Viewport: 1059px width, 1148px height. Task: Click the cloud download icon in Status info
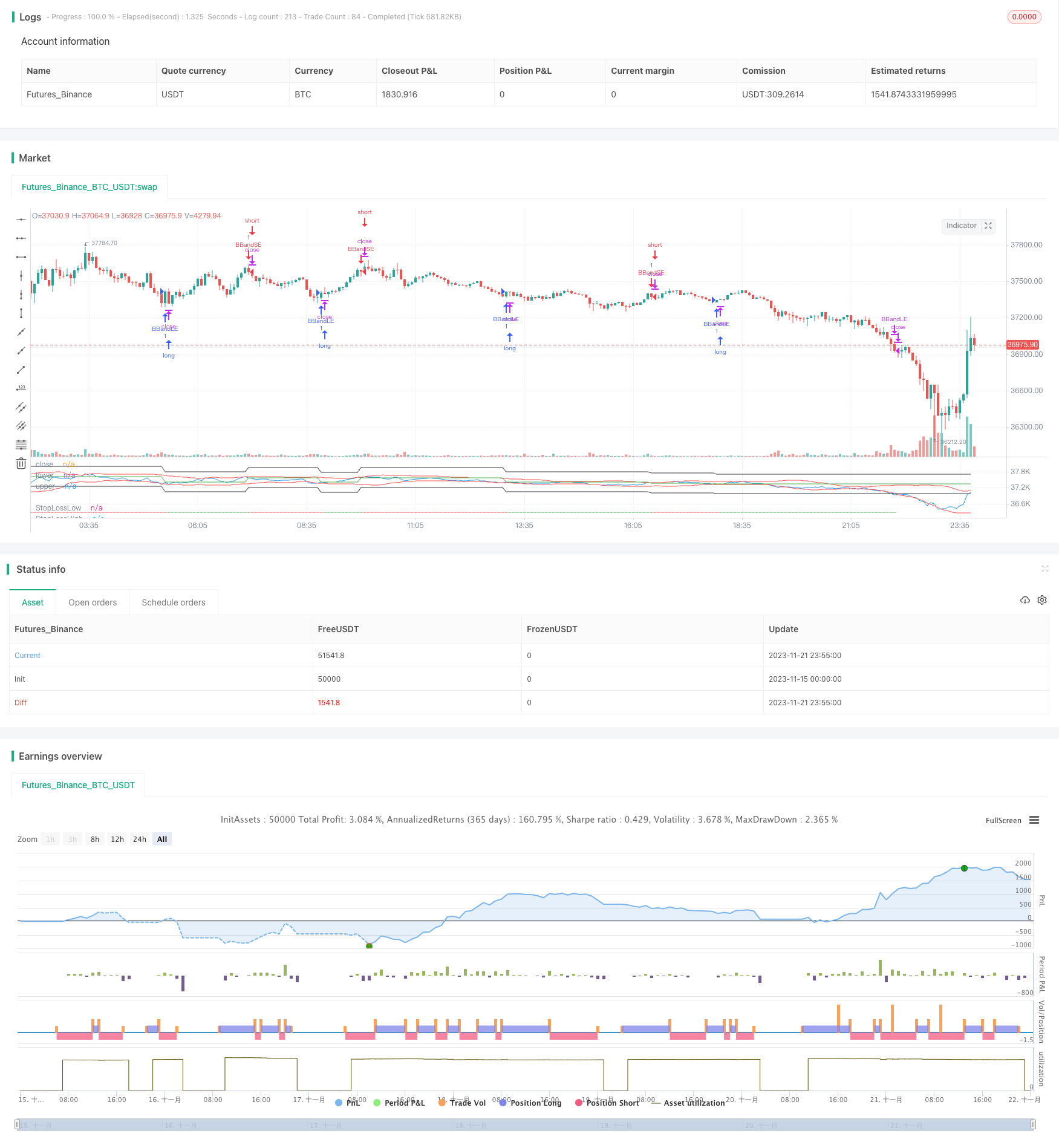(1025, 600)
